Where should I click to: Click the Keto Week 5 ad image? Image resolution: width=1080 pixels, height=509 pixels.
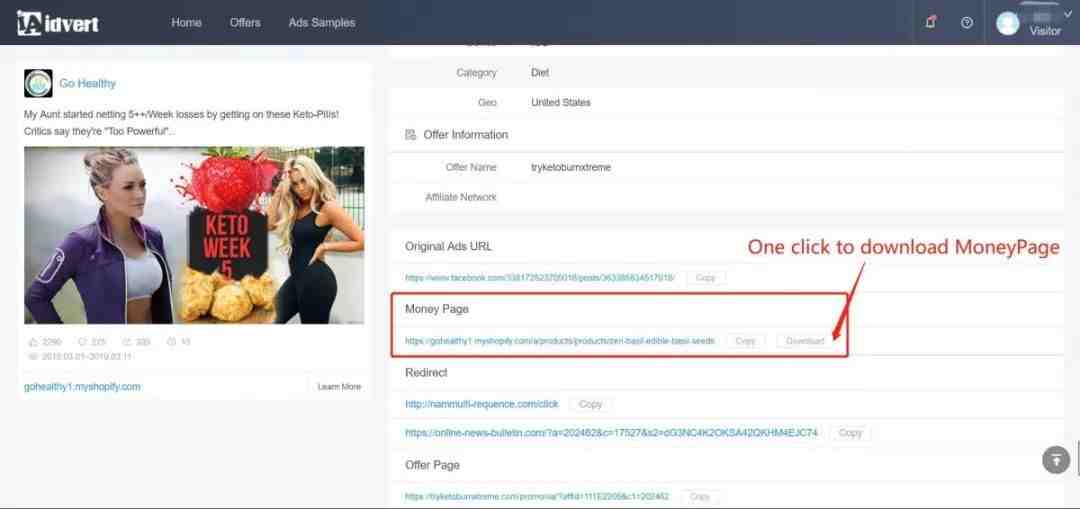(x=194, y=235)
